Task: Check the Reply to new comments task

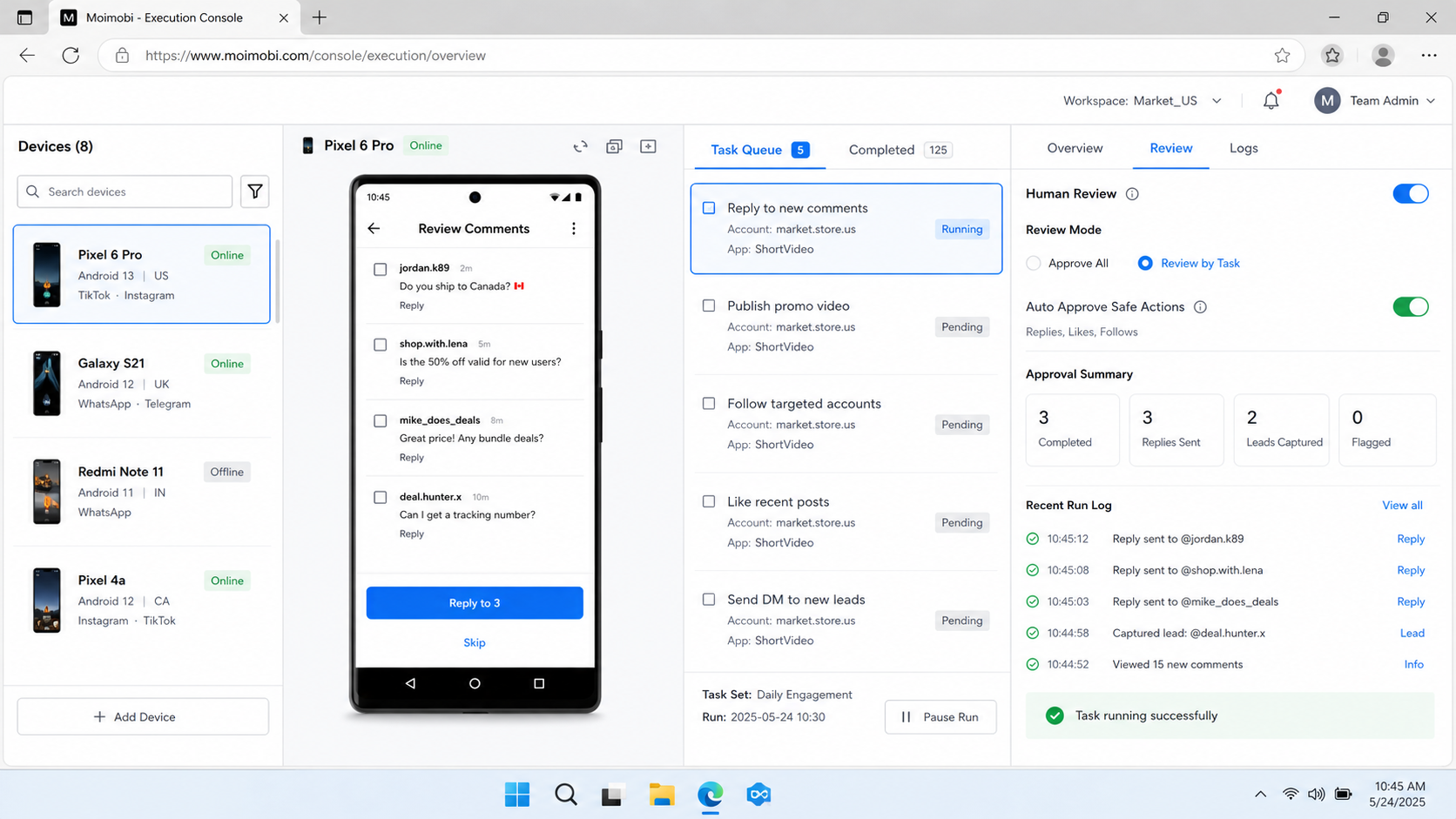Action: 709,208
